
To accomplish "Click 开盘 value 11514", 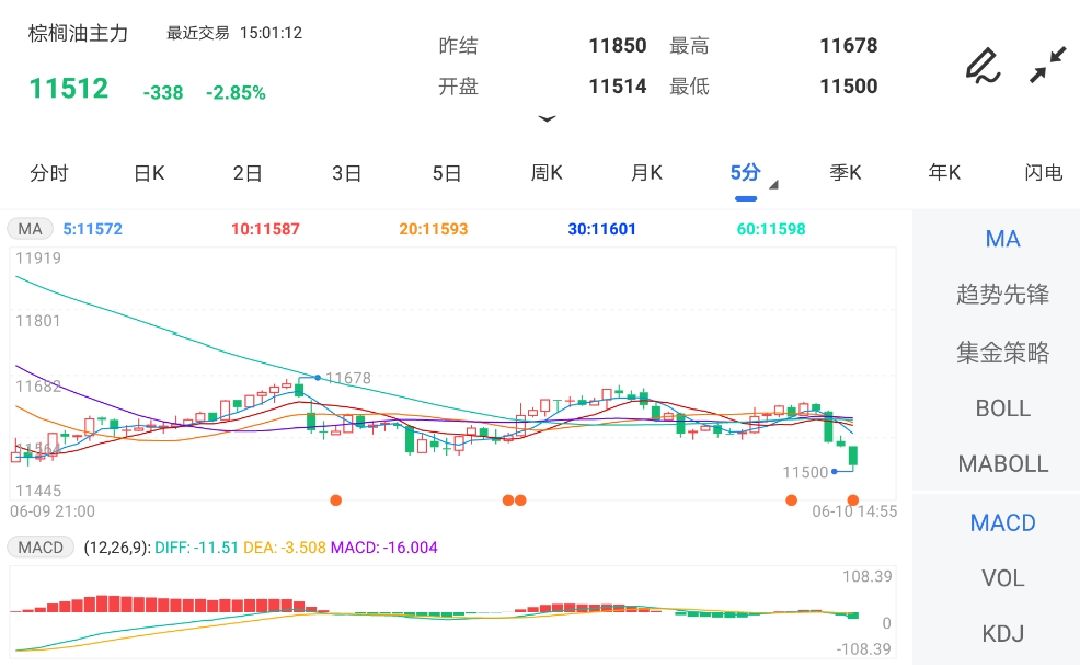I will pos(618,86).
